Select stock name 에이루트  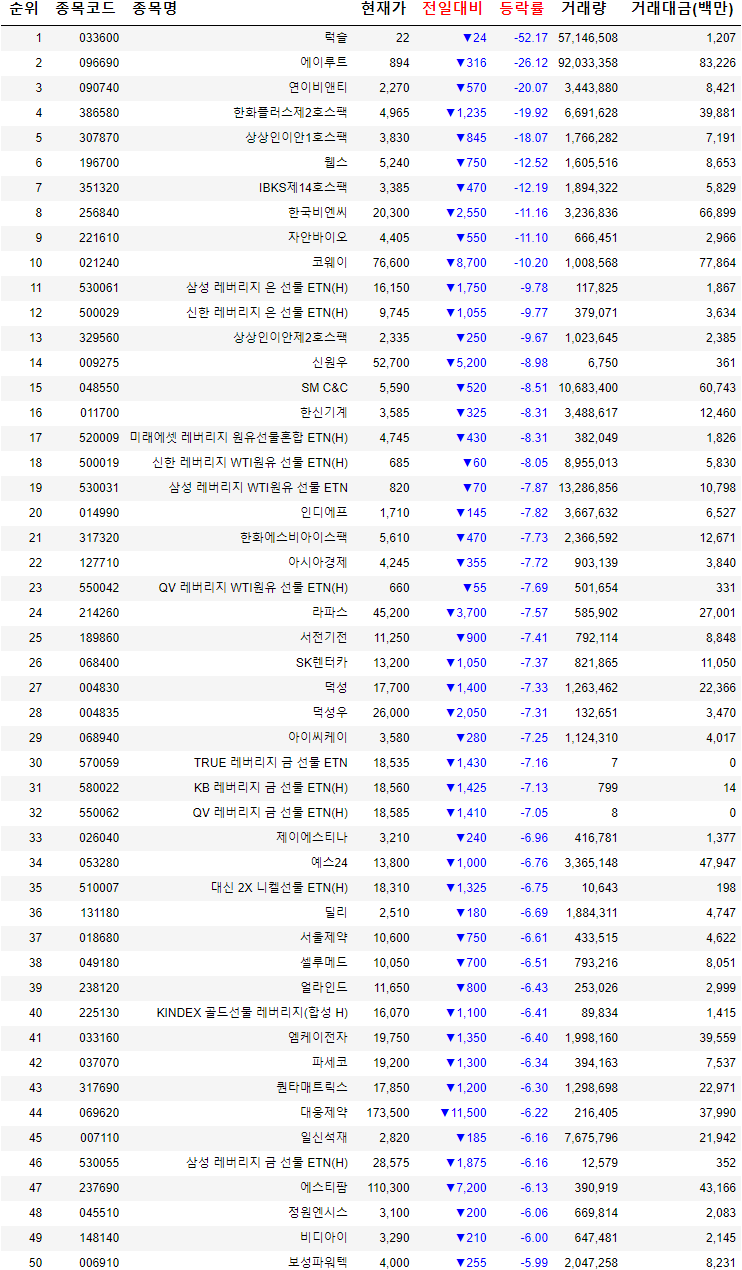324,63
